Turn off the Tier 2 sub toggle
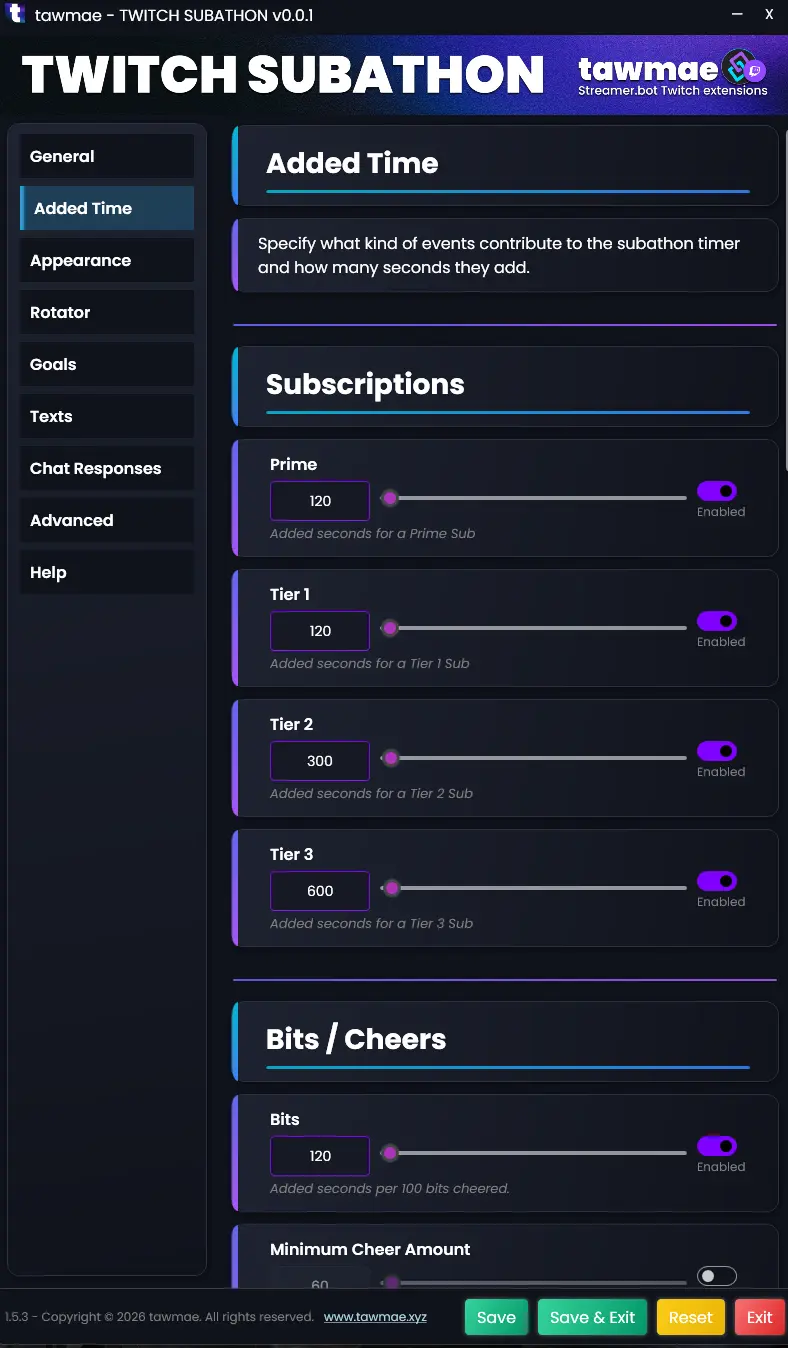The width and height of the screenshot is (788, 1348). pos(717,751)
